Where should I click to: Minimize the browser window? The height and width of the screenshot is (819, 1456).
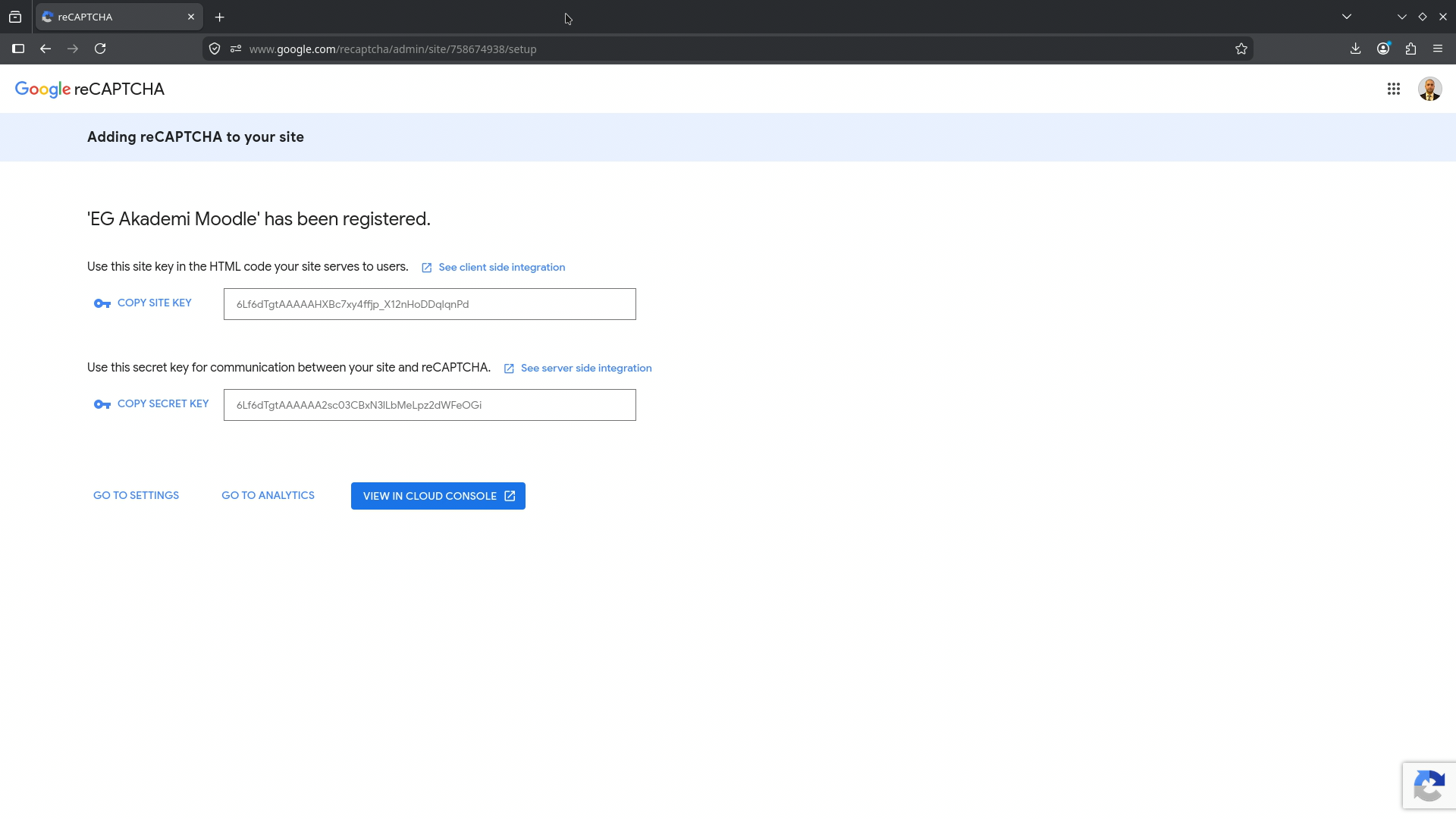1401,17
